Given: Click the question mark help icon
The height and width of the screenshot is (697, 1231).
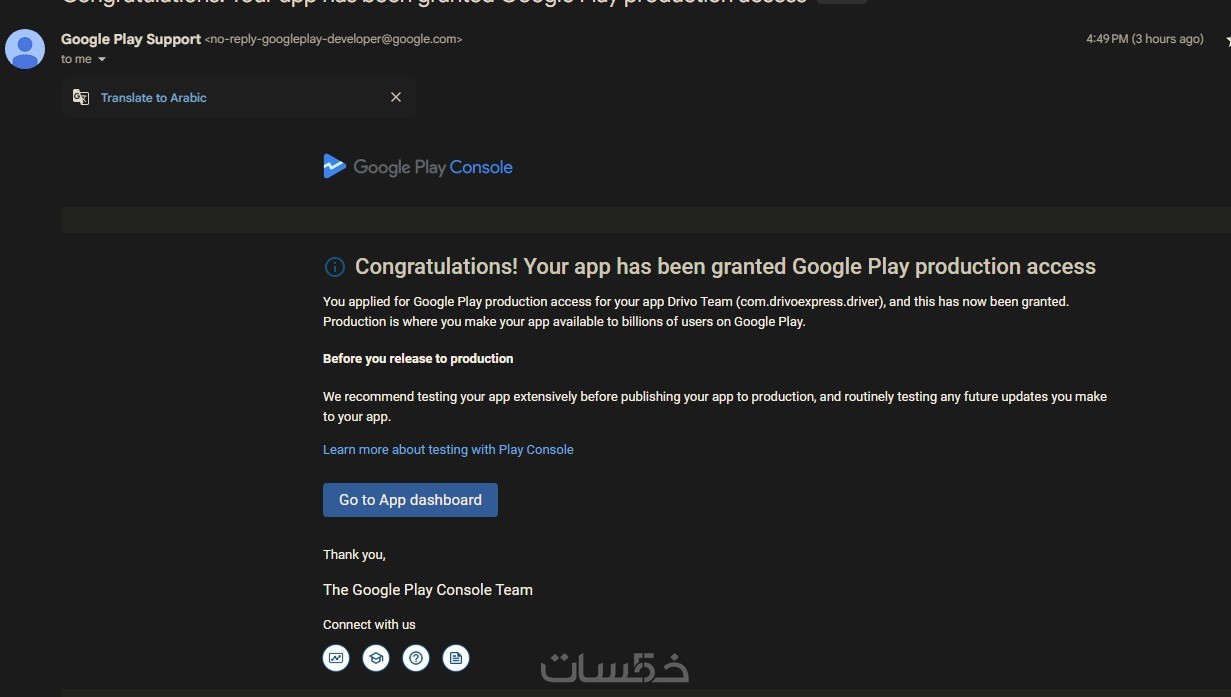Looking at the screenshot, I should pyautogui.click(x=416, y=658).
